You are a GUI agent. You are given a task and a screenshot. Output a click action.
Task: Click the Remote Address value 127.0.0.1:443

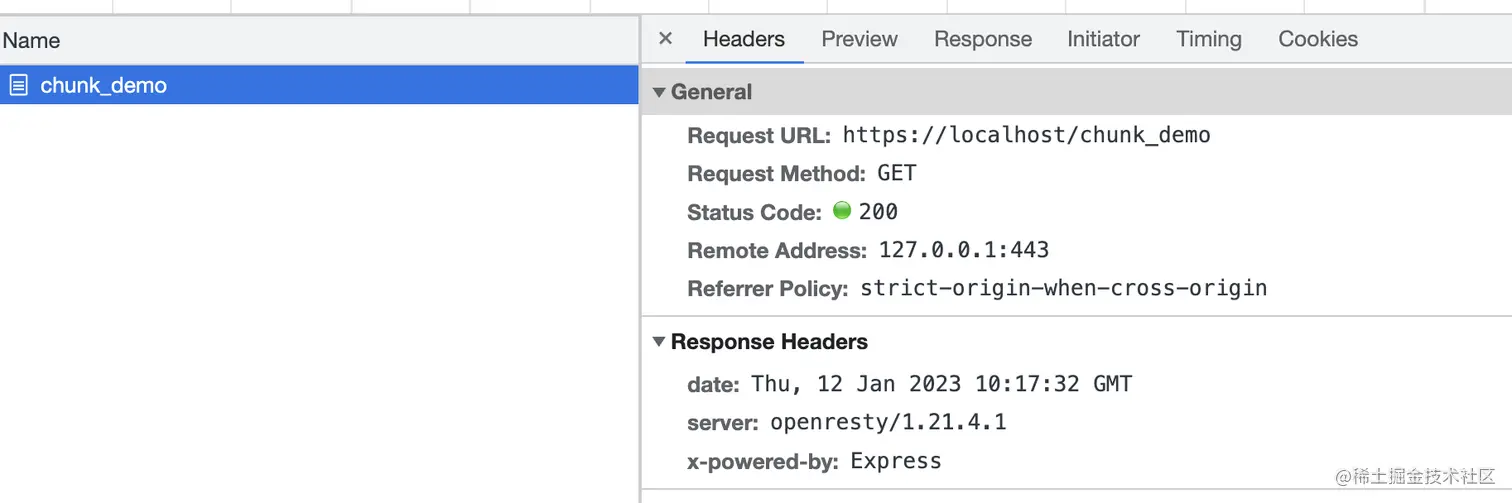pyautogui.click(x=963, y=250)
